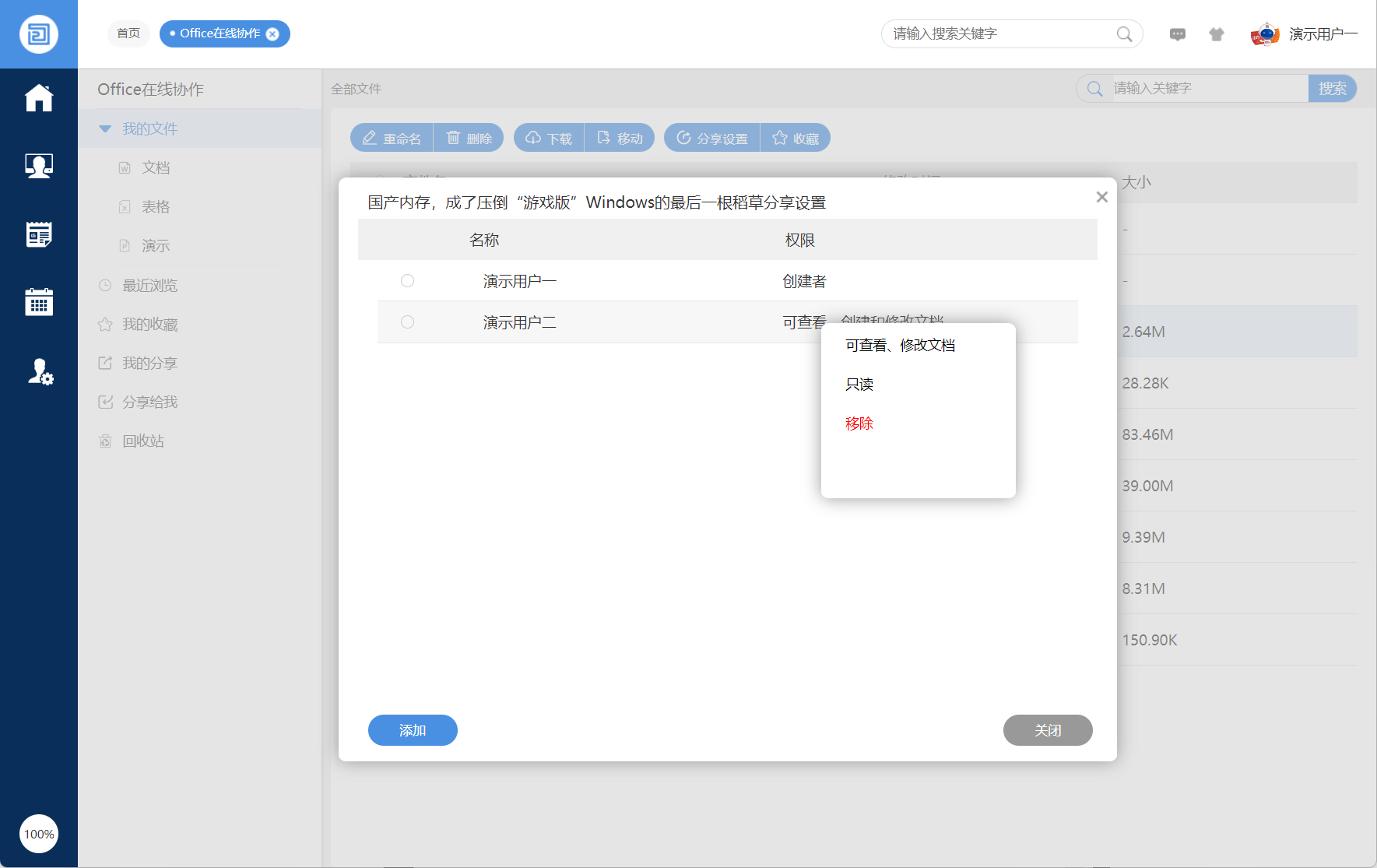
Task: Choose 只读 permission option
Action: click(859, 385)
